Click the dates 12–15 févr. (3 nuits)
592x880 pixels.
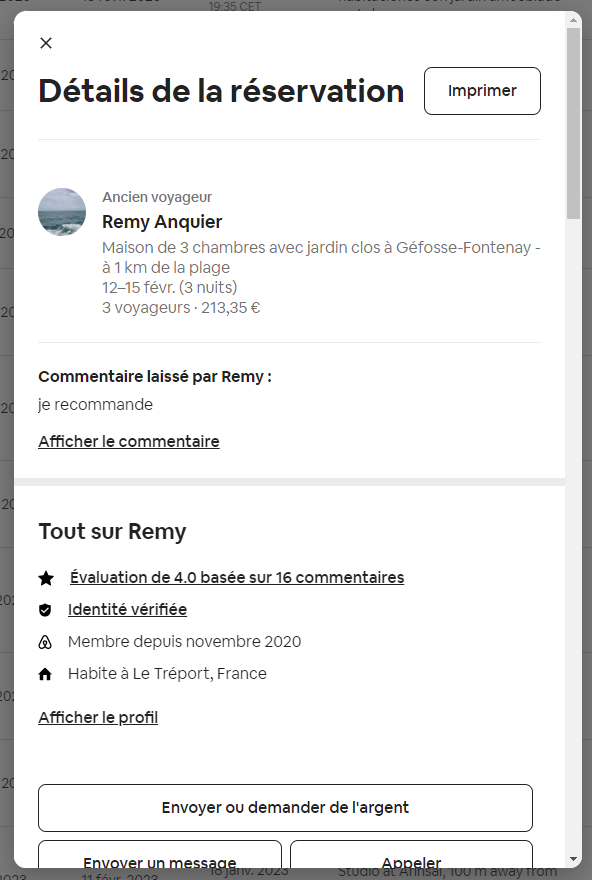pyautogui.click(x=169, y=287)
